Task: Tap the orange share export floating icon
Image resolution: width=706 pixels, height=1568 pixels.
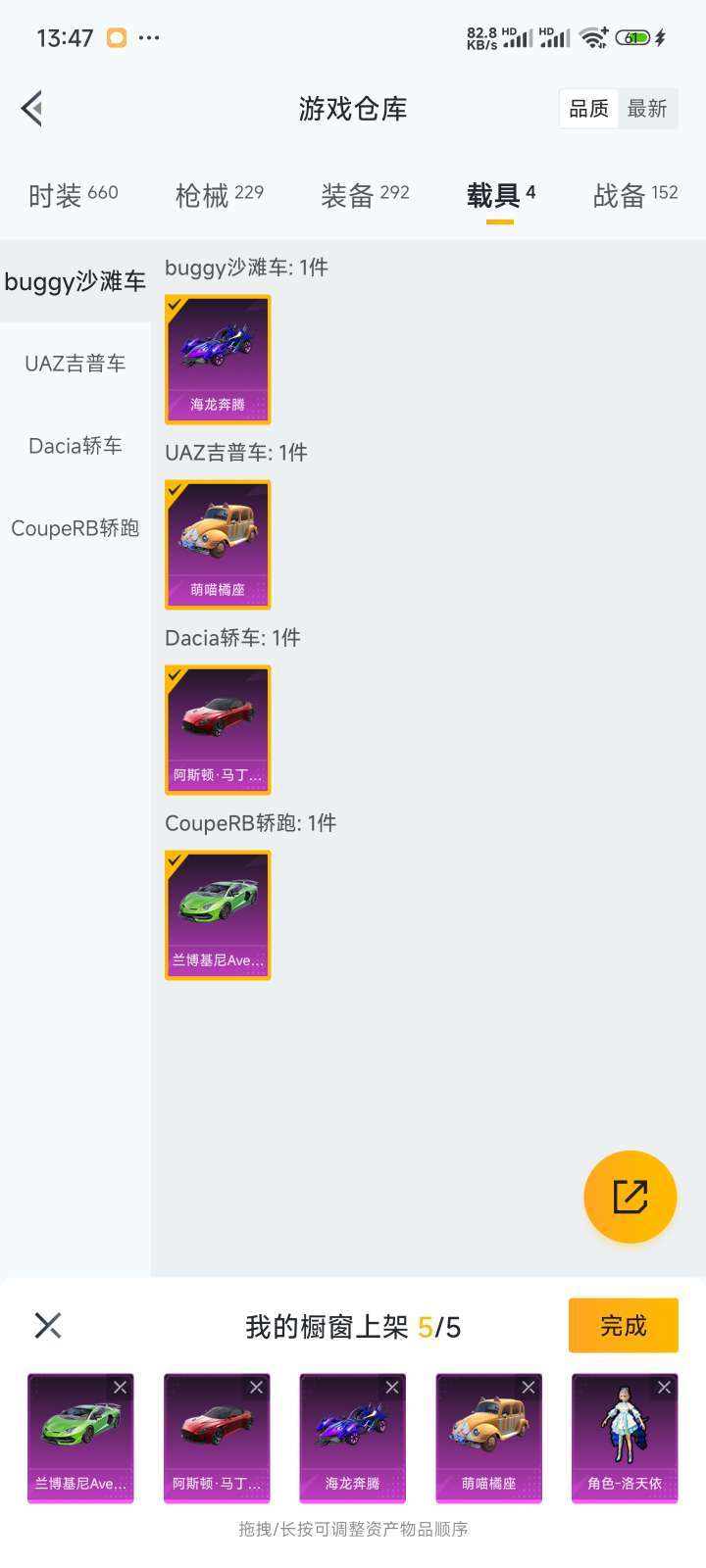Action: pos(630,1197)
